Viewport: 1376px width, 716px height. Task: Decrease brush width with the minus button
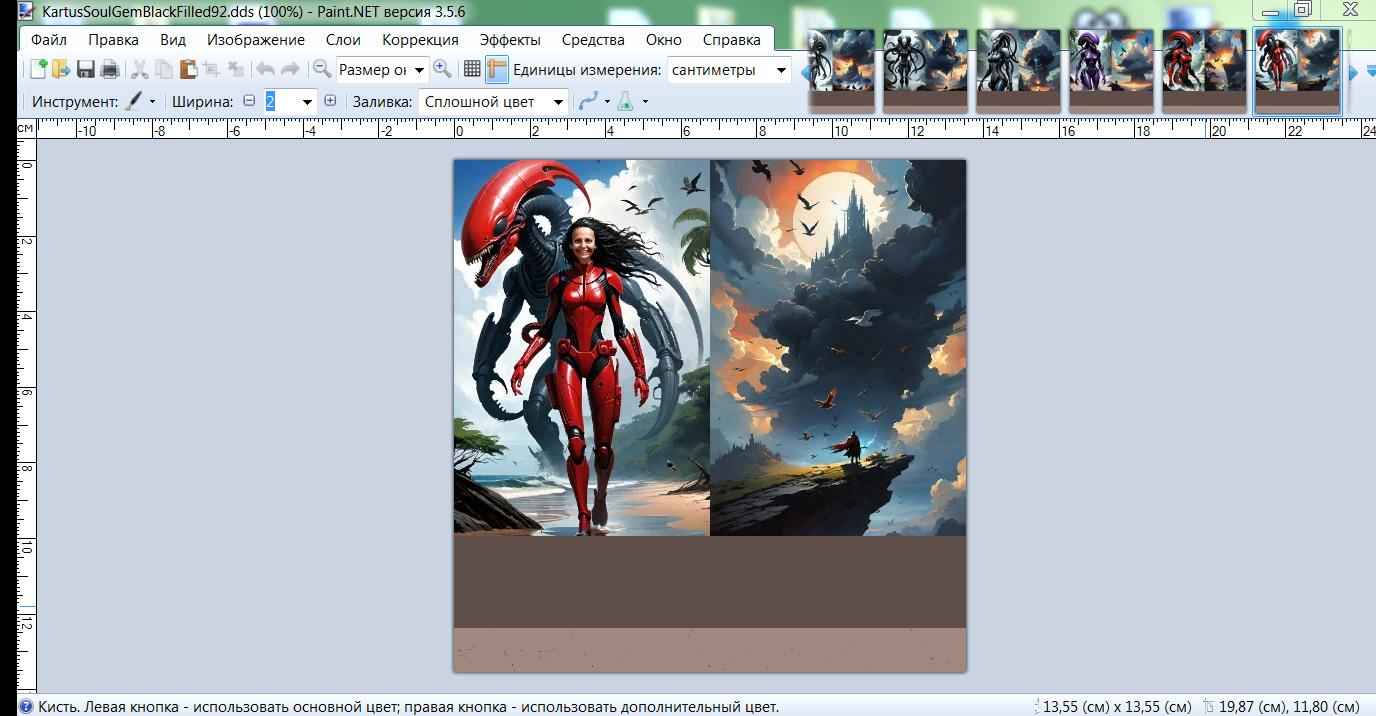coord(249,101)
